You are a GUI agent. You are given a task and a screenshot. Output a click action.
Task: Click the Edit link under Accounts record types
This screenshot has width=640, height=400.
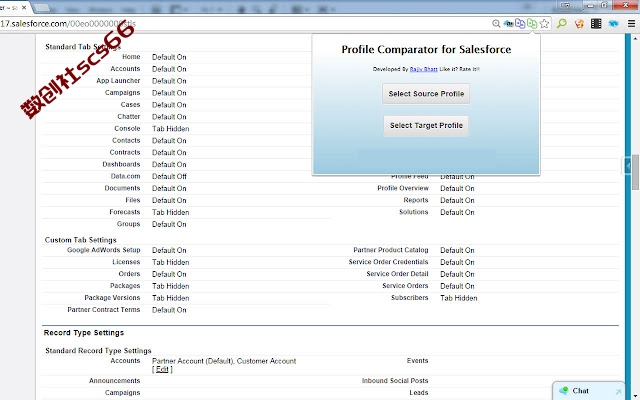click(x=162, y=369)
